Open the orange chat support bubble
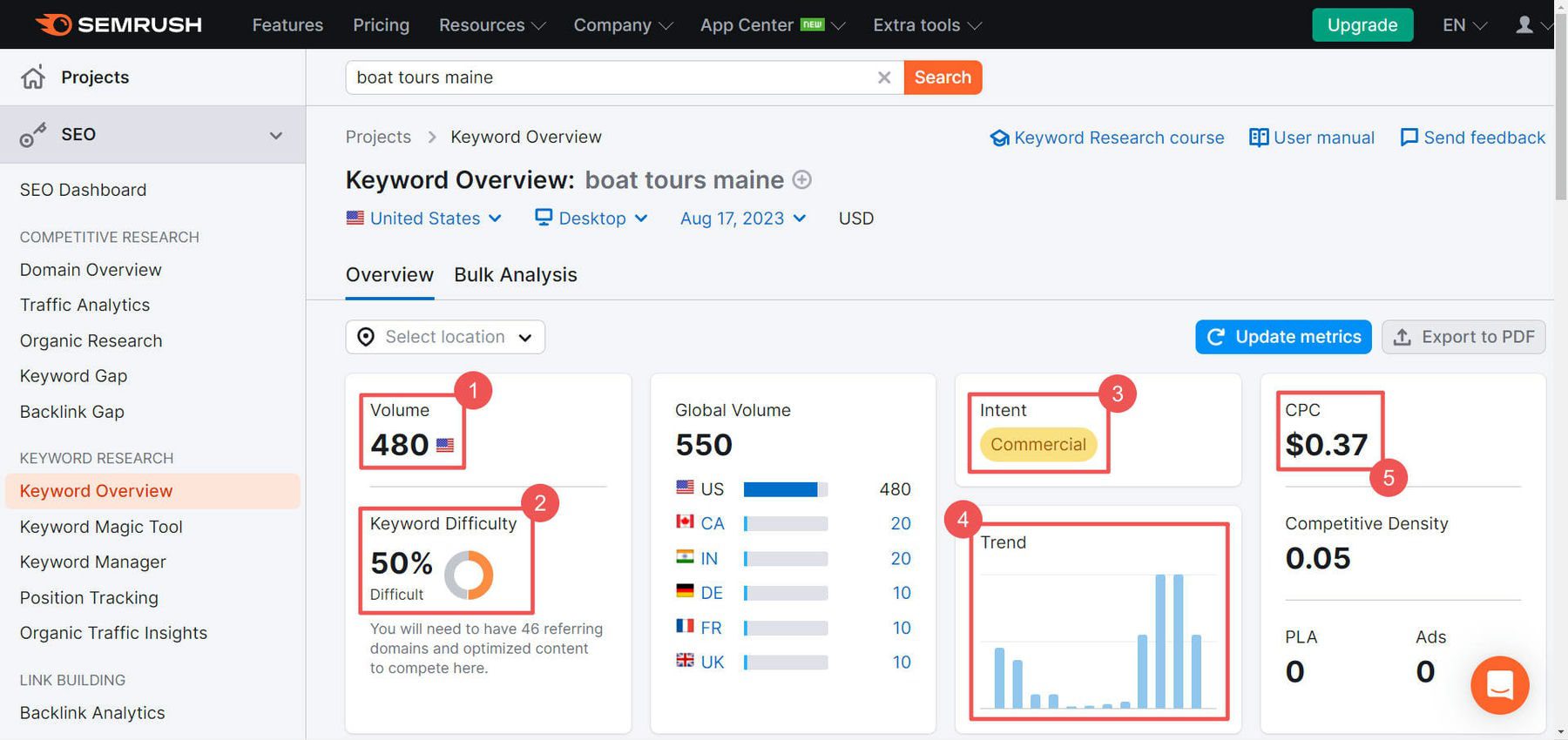1568x740 pixels. [x=1499, y=685]
